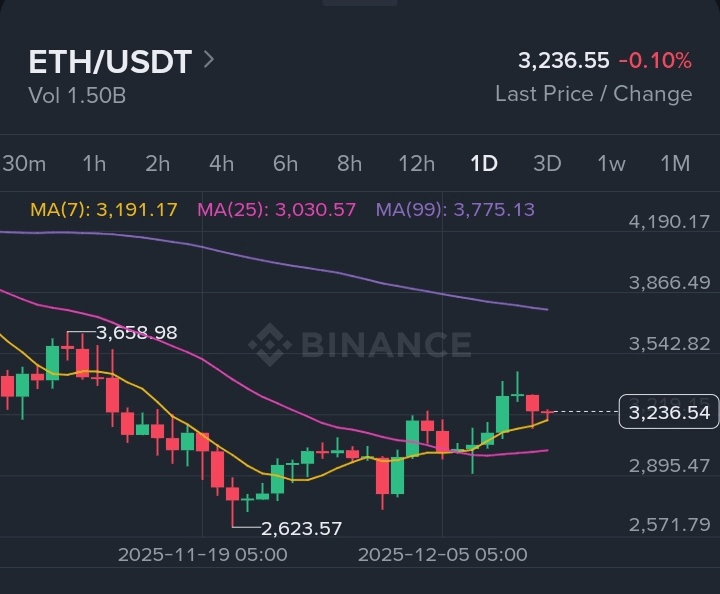
Task: Click the 2,895.47 price axis label
Action: tap(669, 466)
